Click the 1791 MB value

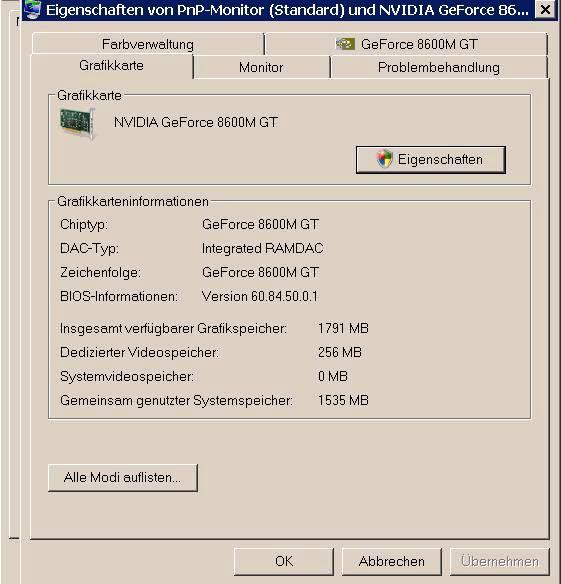(x=343, y=328)
